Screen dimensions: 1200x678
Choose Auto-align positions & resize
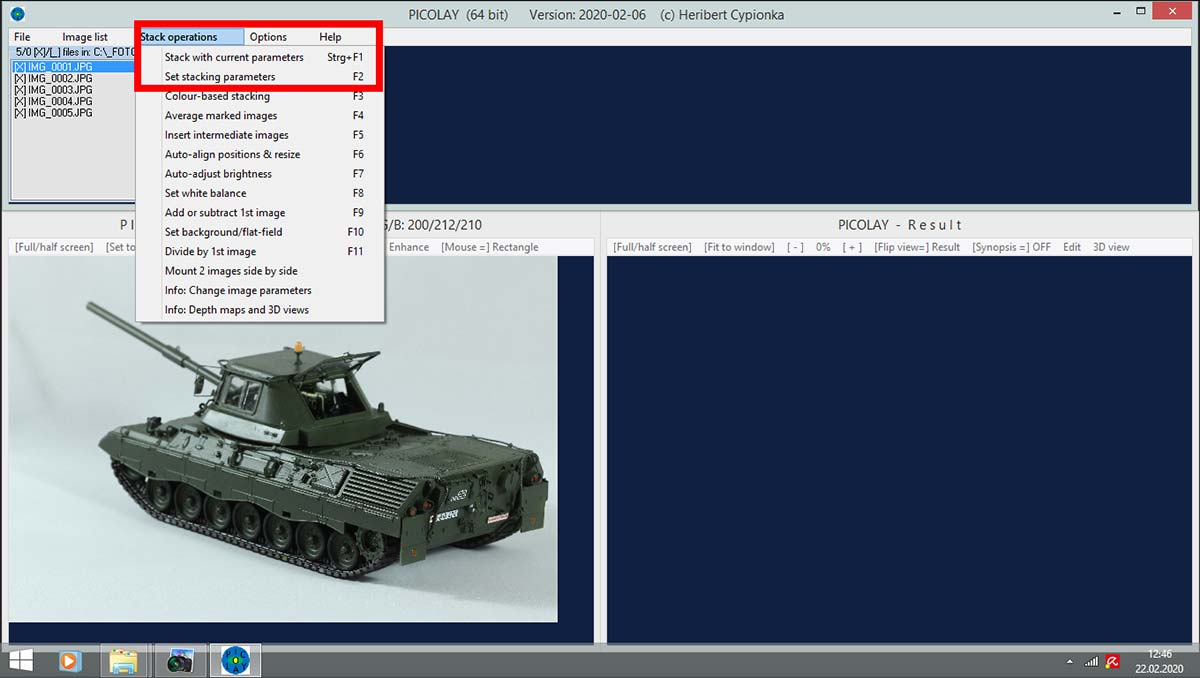tap(232, 155)
